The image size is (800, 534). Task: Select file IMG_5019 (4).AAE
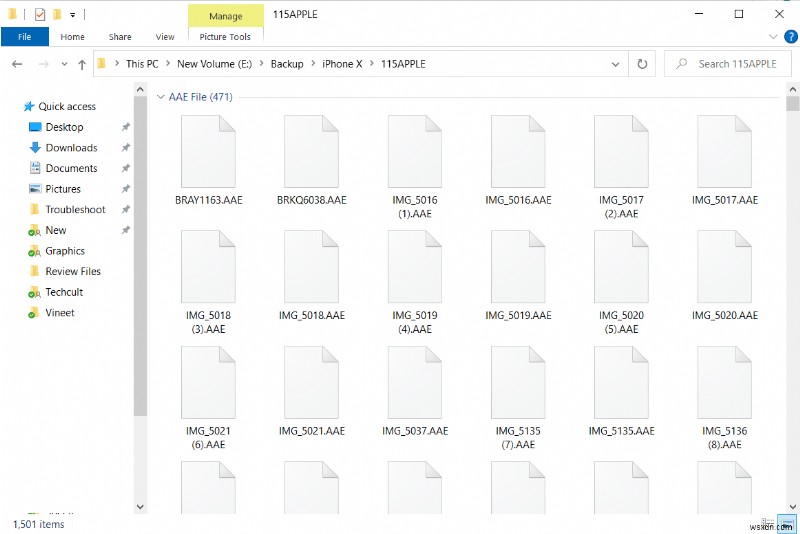pyautogui.click(x=415, y=283)
